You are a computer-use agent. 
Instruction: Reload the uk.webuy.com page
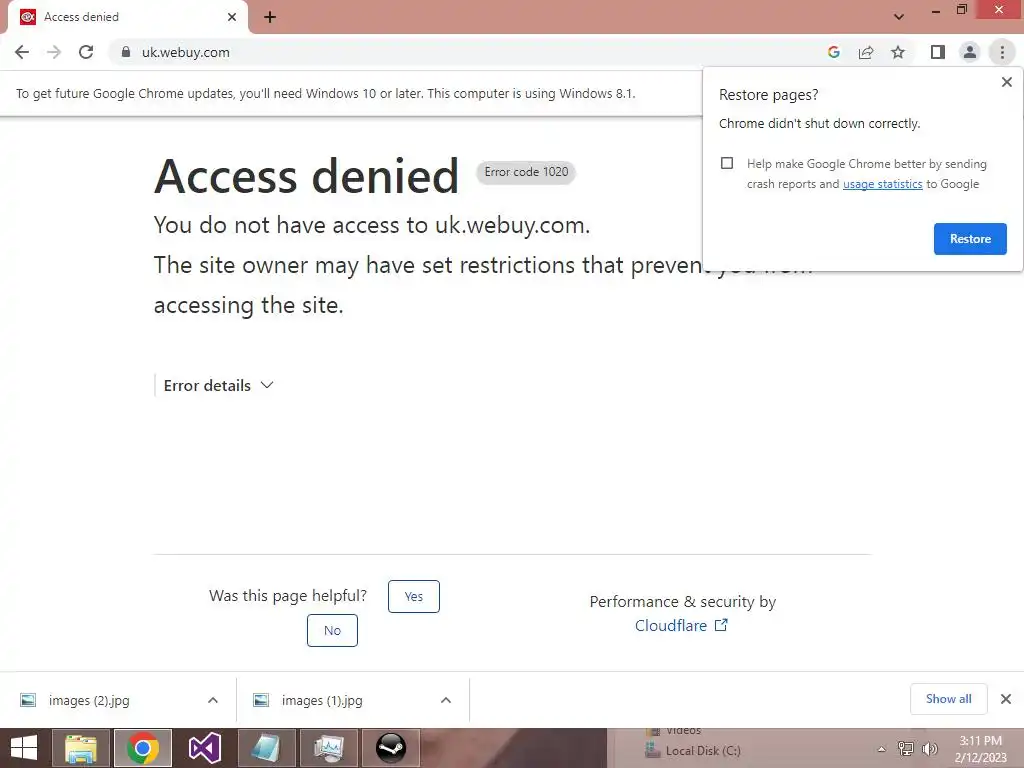[86, 52]
